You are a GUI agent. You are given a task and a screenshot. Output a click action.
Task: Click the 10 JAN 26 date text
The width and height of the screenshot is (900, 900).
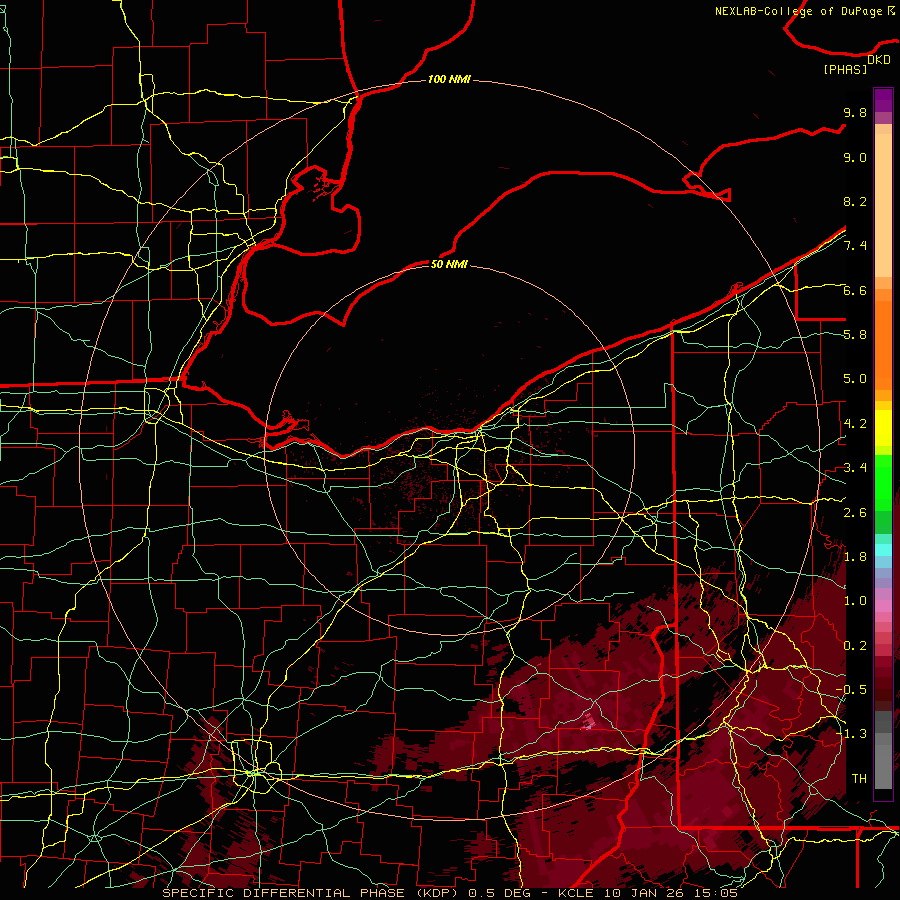644,893
